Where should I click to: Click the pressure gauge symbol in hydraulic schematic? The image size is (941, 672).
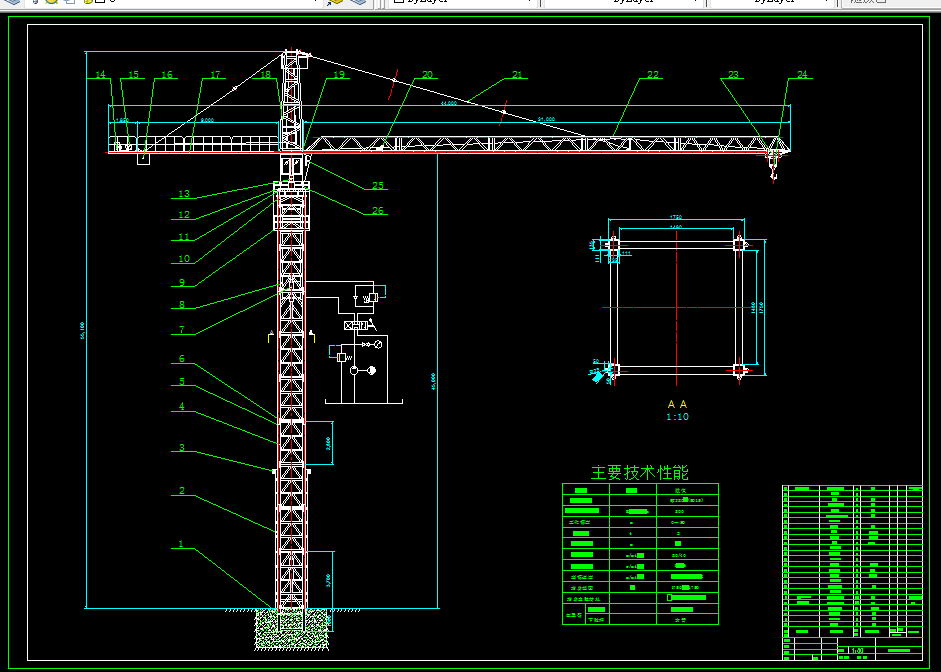pos(377,344)
